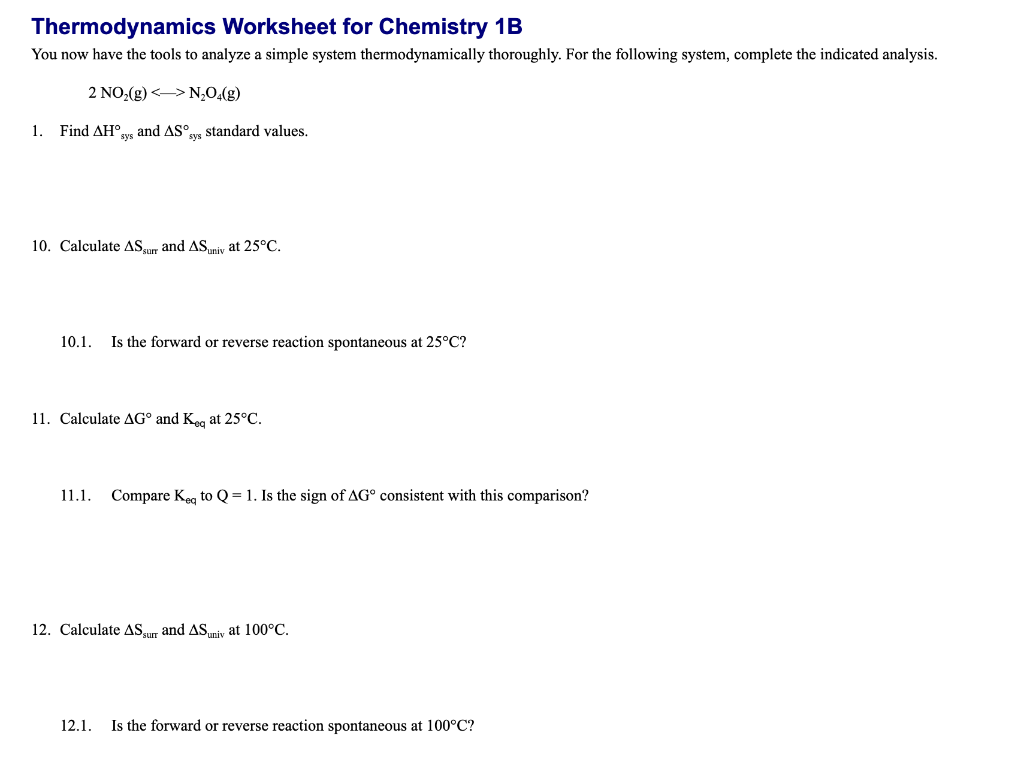Click sub-question 10.1 about spontaneity at 25°C
Viewport: 1024px width, 772px height.
(x=263, y=342)
